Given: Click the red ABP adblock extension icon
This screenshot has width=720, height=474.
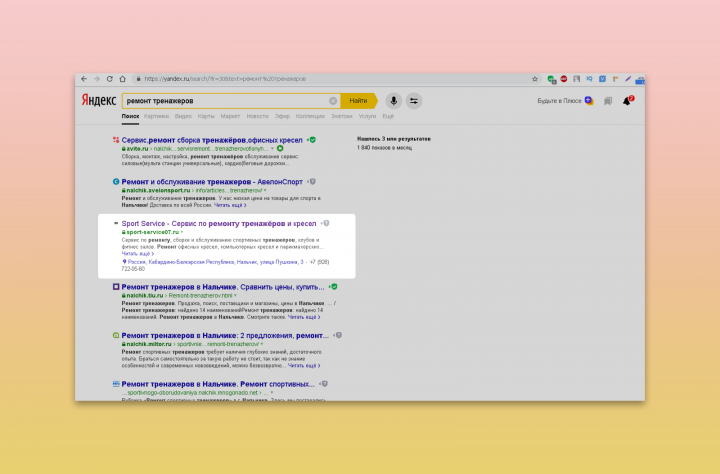Looking at the screenshot, I should 564,79.
